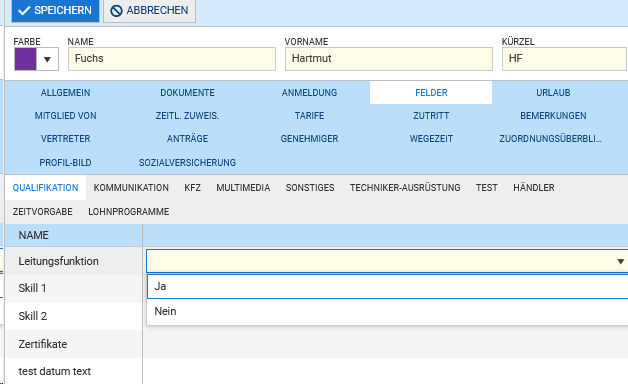Select the Händler sub-tab

point(533,188)
